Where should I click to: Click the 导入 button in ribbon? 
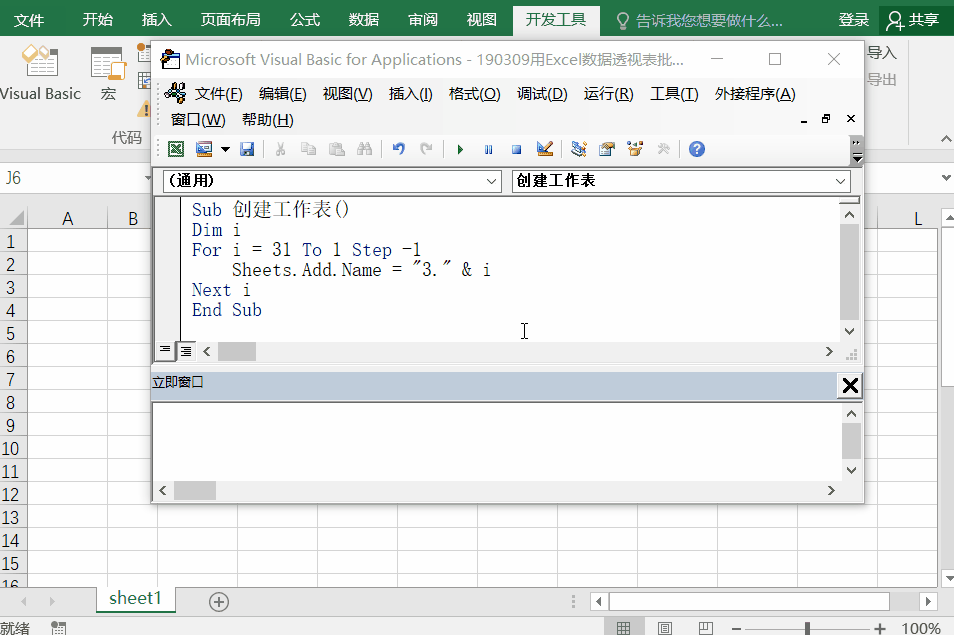pos(882,53)
